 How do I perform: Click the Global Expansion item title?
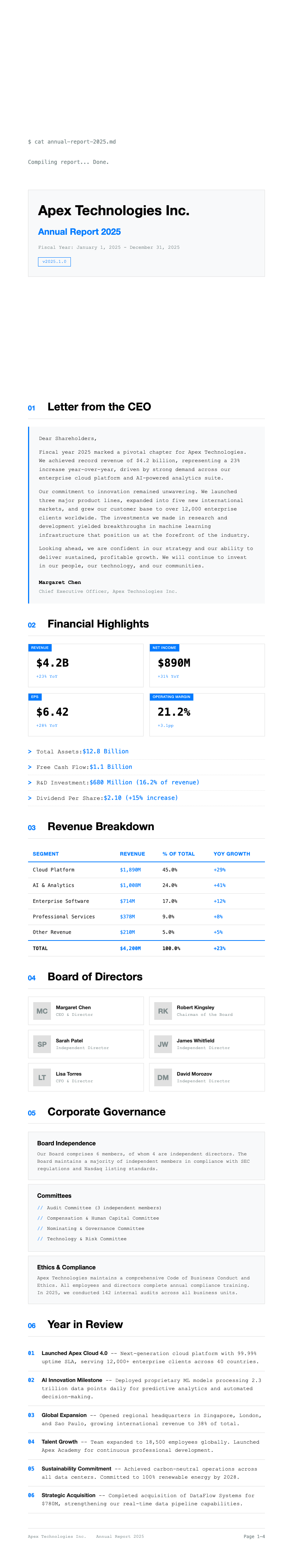point(64,1415)
